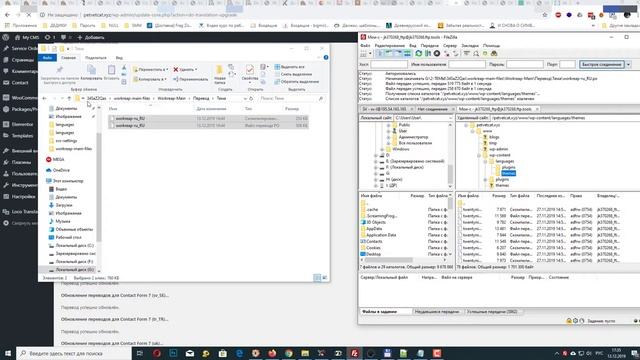Click FileZilla disconnect from server icon
The image size is (640, 360).
click(x=447, y=53)
